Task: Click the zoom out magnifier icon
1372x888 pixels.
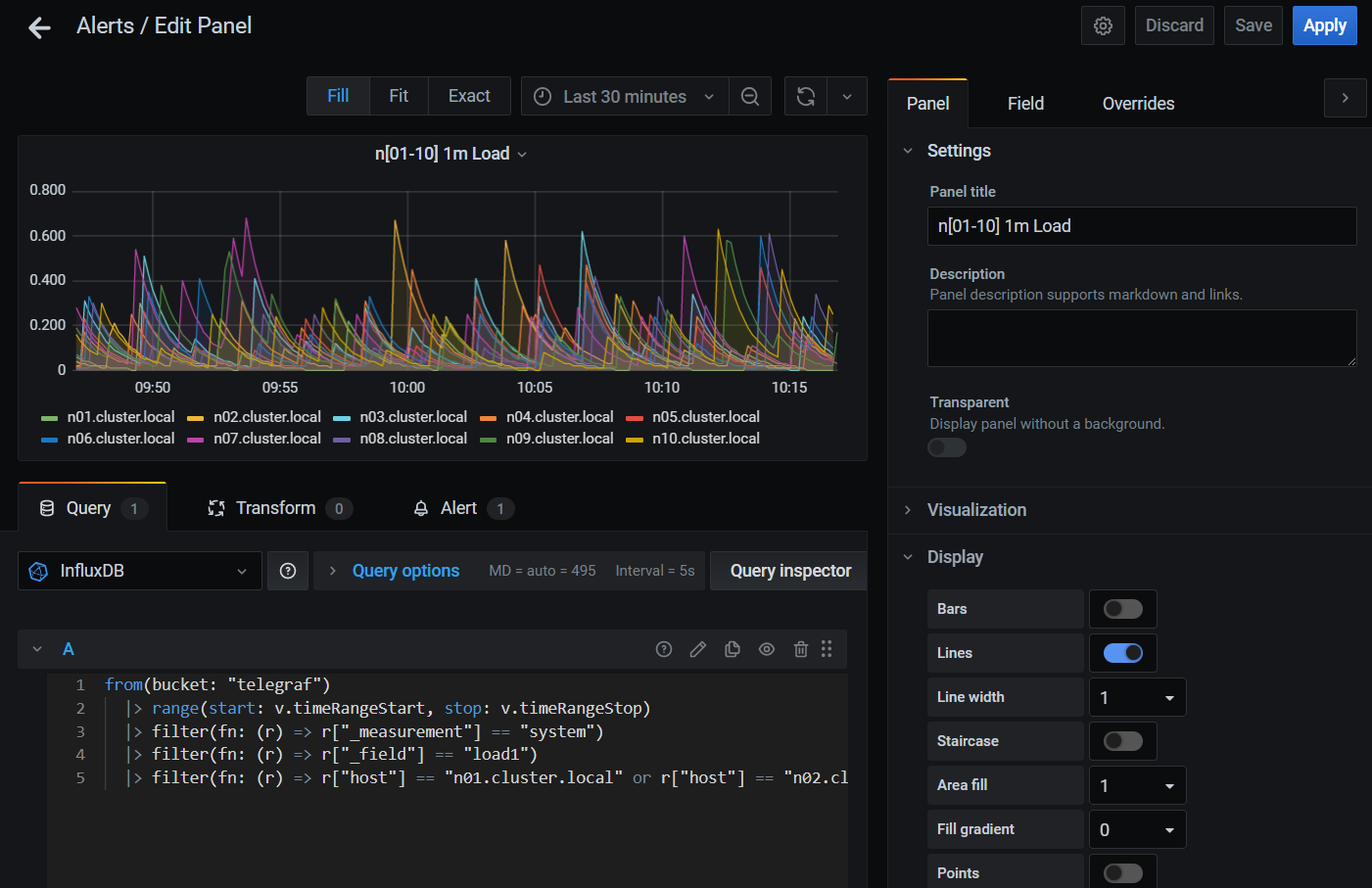Action: click(750, 96)
